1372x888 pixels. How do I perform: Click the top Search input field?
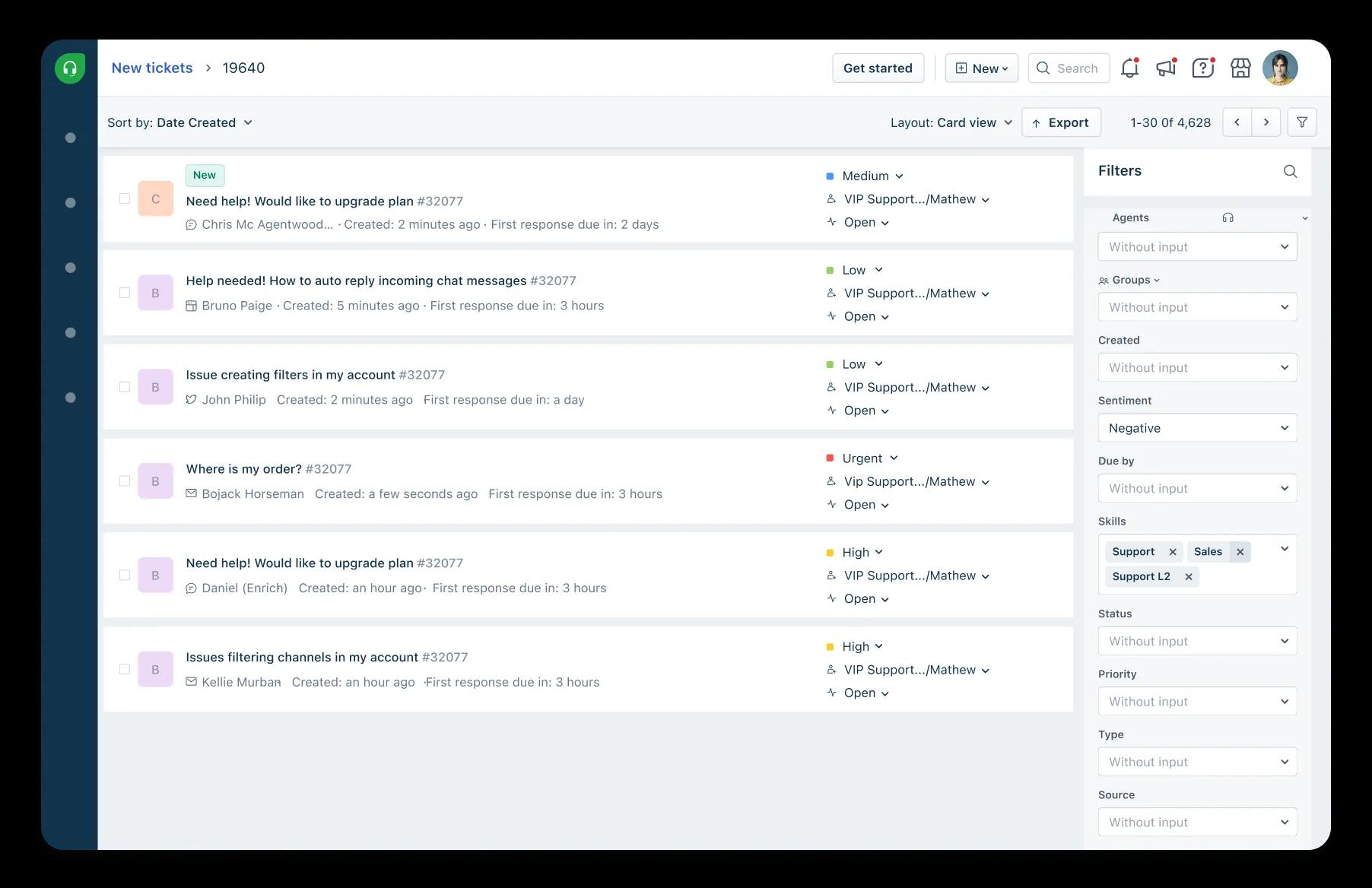(1069, 68)
